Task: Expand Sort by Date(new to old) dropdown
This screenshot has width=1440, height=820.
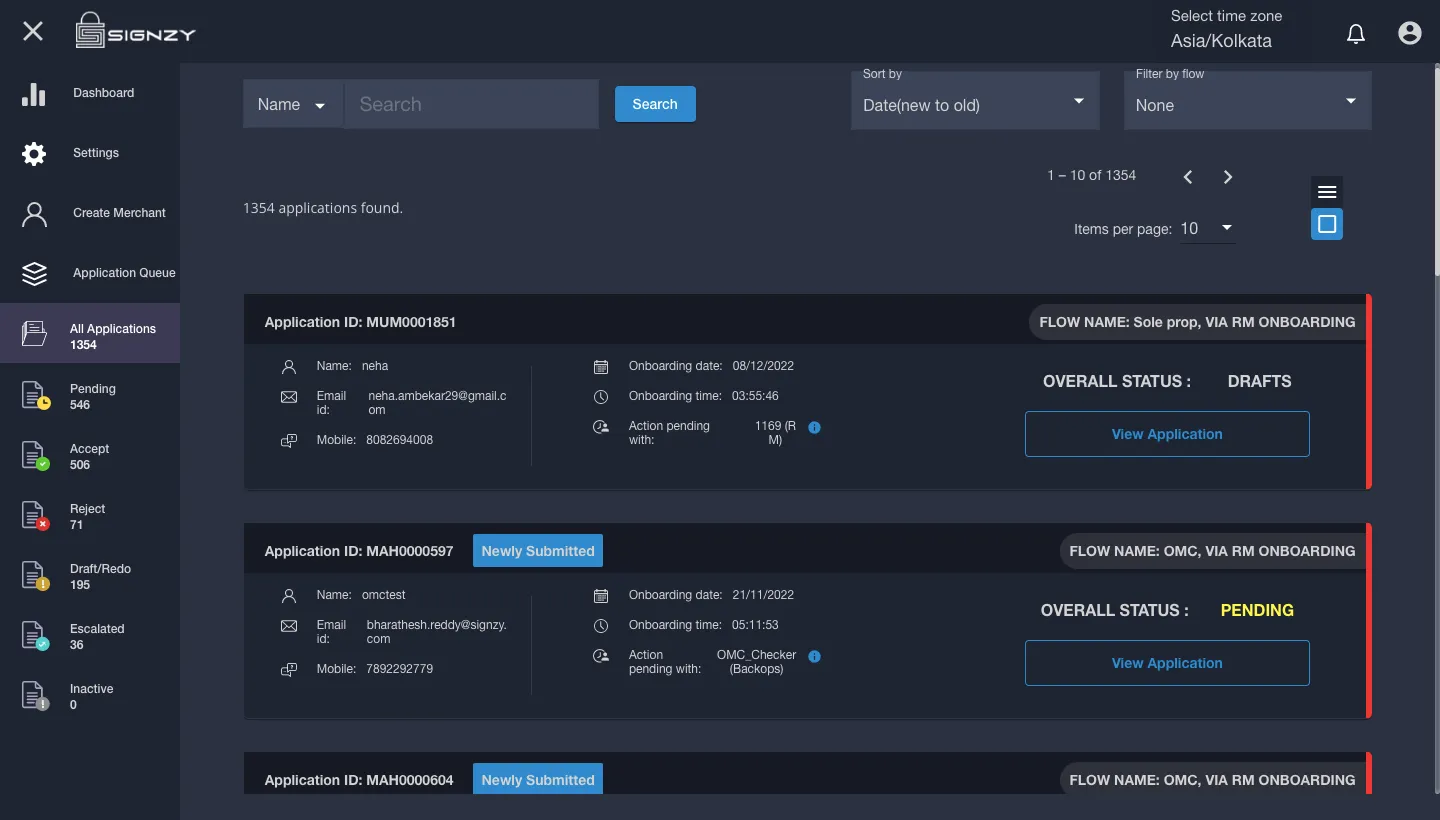Action: [975, 100]
